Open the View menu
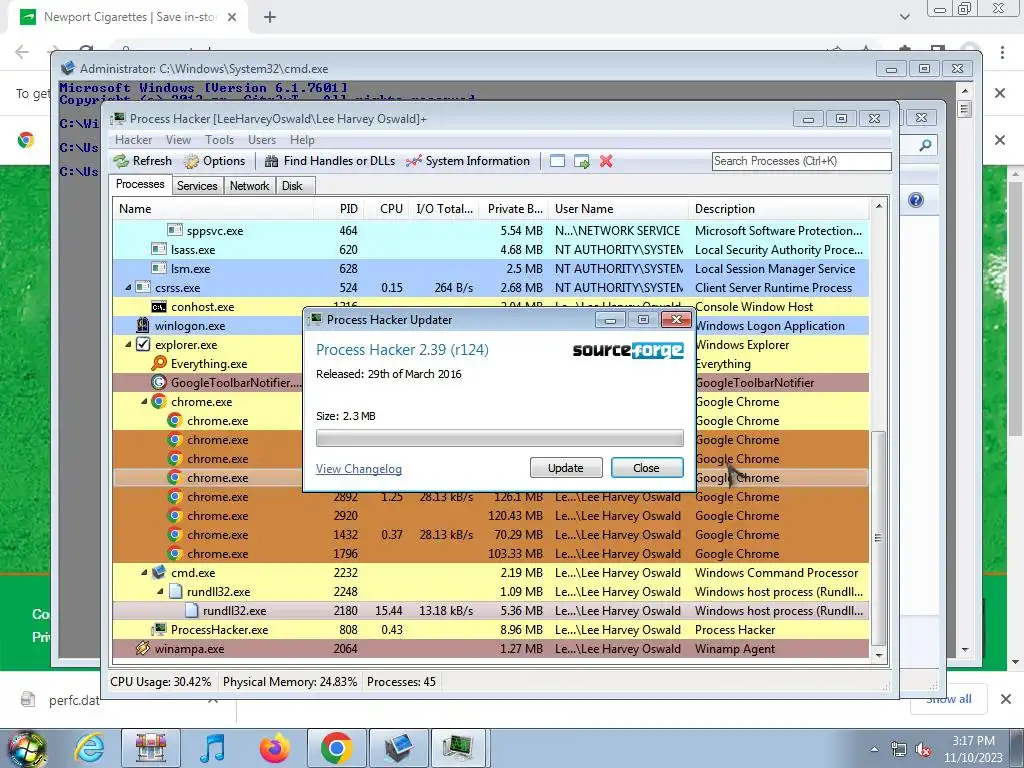Image resolution: width=1024 pixels, height=768 pixels. coord(178,140)
